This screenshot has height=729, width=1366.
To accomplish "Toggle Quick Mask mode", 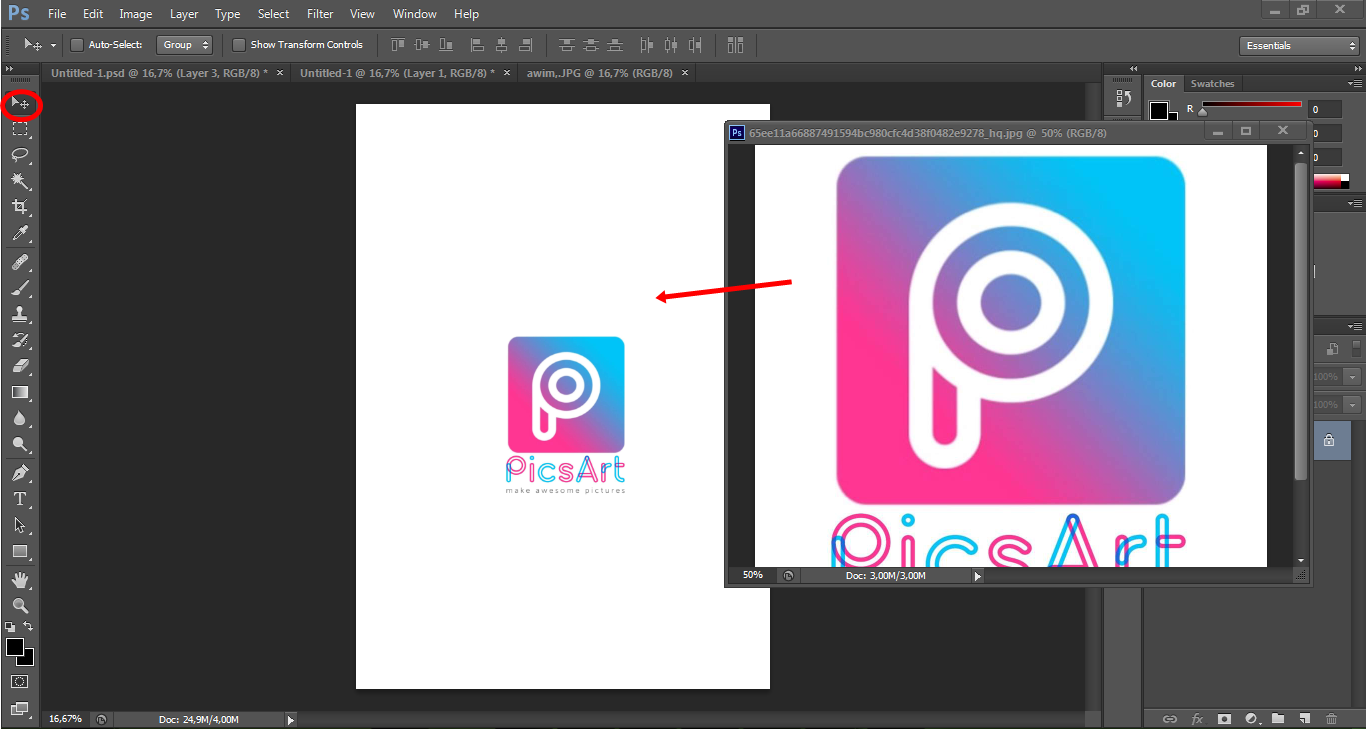I will pos(20,682).
